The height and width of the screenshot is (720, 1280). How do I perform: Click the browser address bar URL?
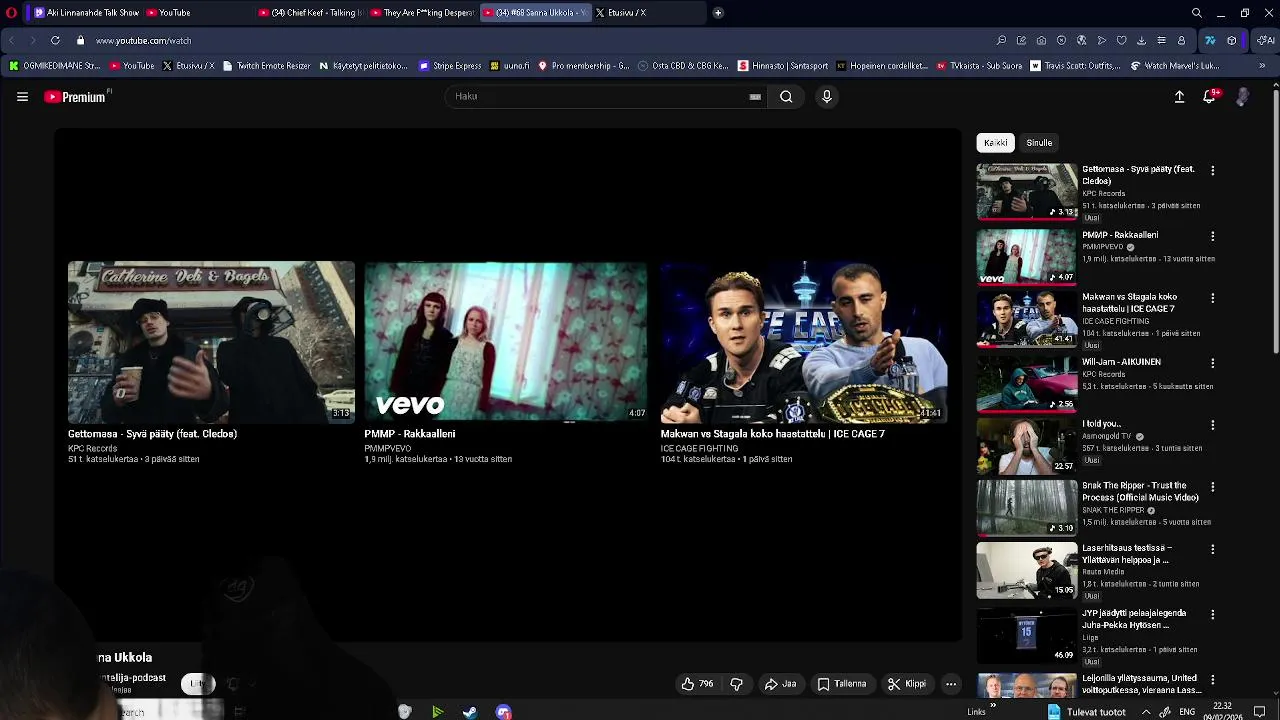coord(143,41)
